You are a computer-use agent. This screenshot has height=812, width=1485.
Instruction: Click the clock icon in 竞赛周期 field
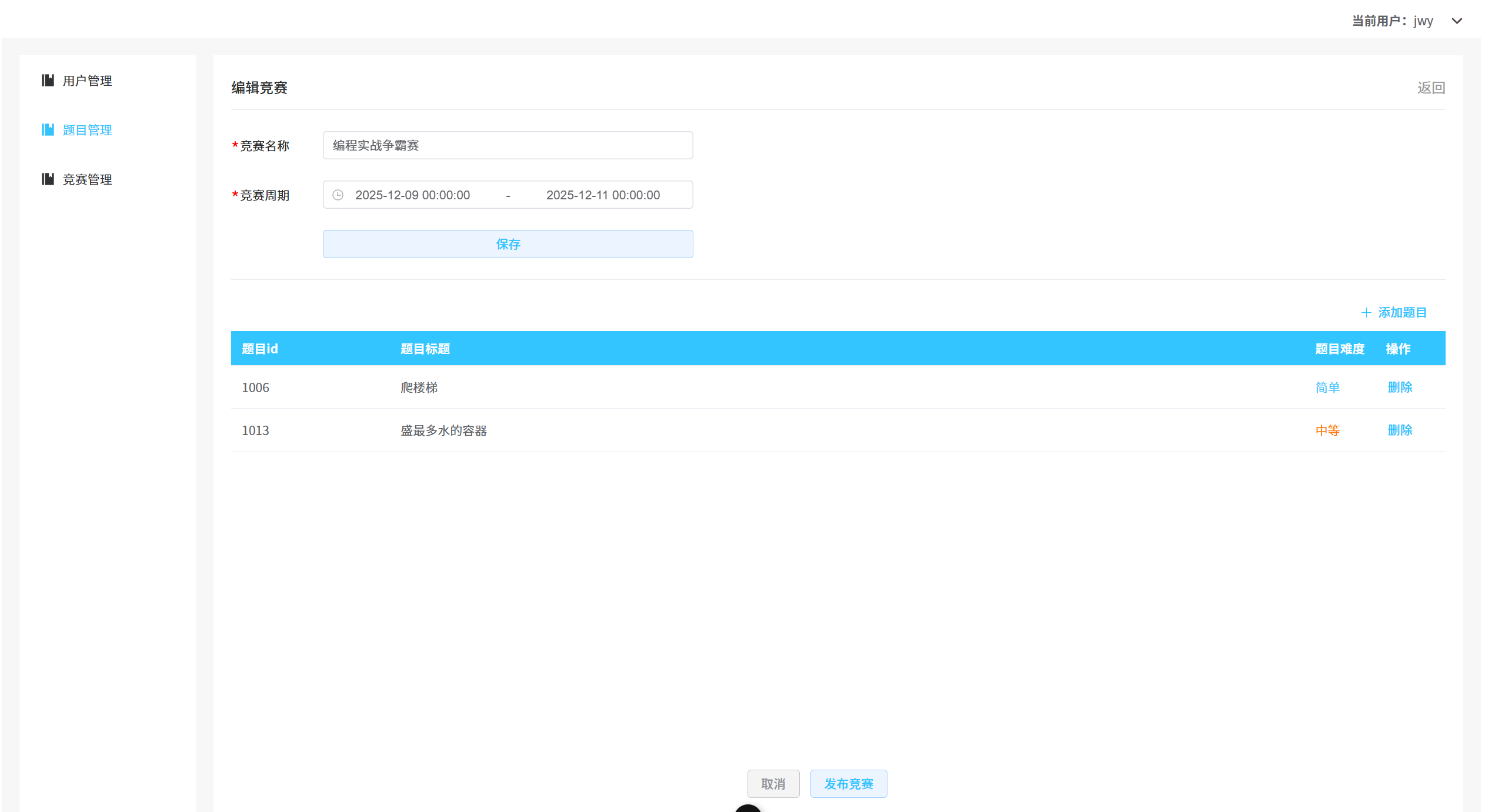coord(338,195)
